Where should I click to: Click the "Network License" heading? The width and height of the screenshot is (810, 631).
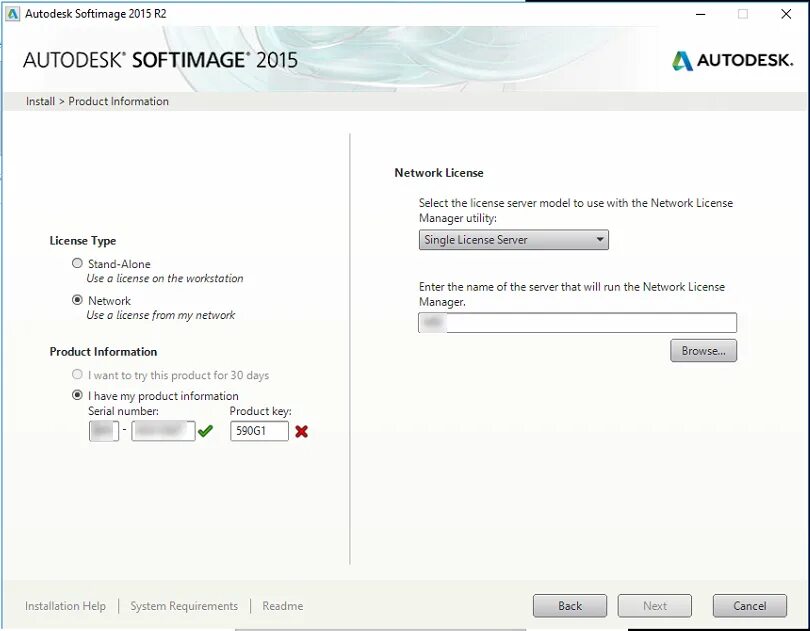click(439, 173)
